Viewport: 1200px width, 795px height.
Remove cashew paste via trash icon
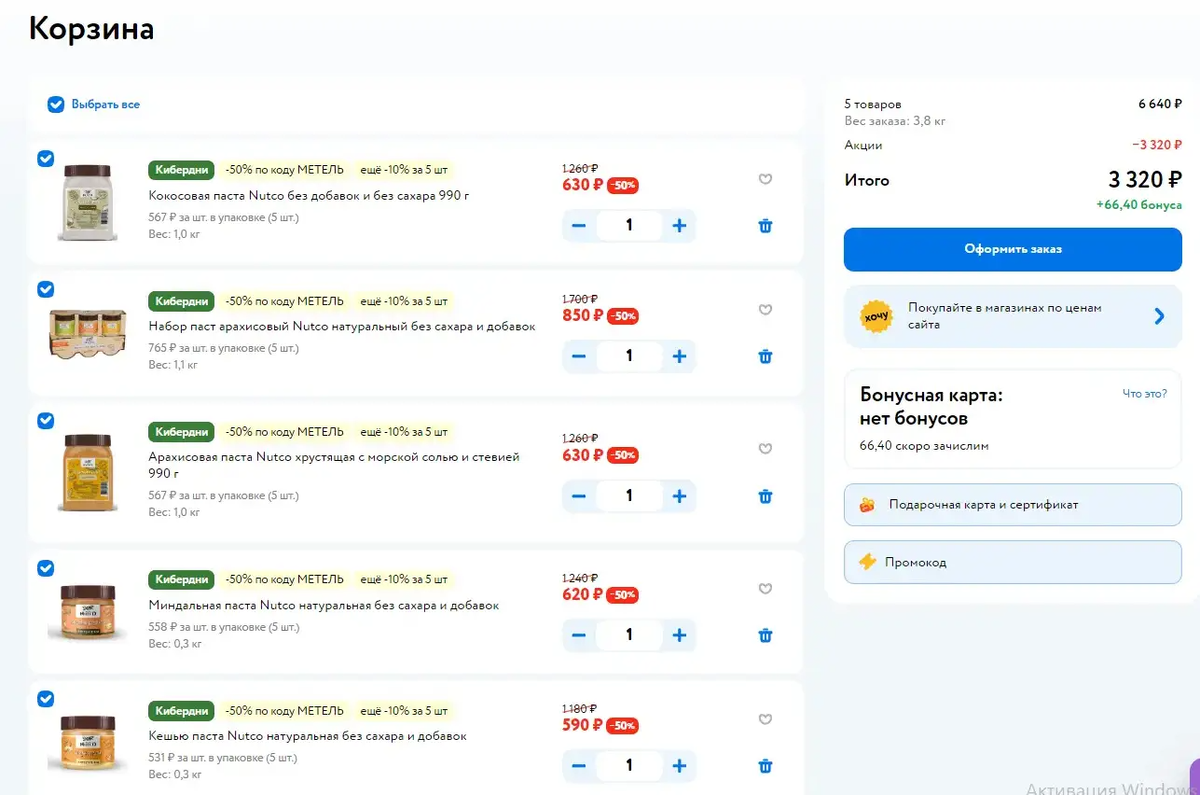(765, 766)
